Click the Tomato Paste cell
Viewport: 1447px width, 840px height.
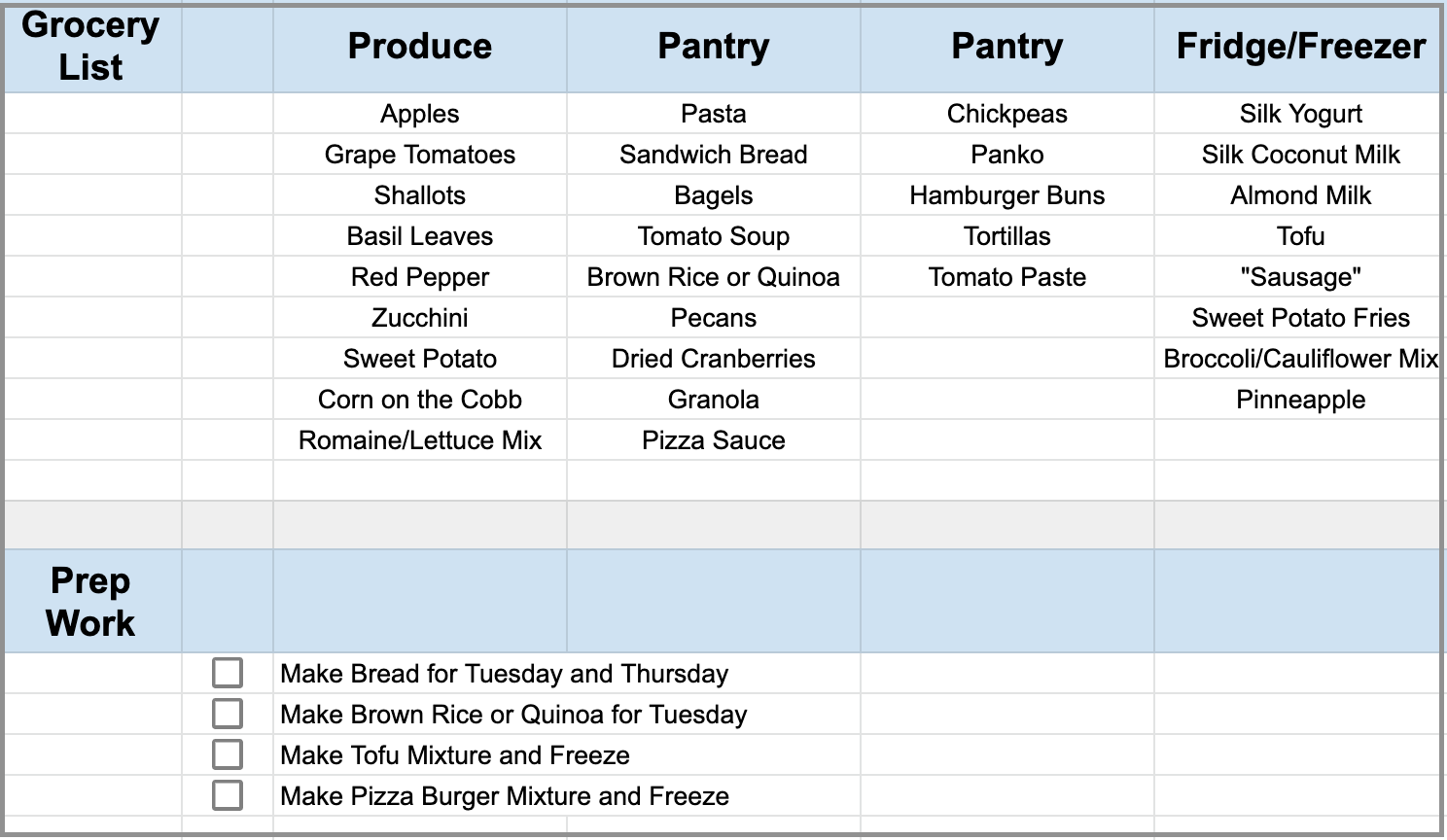coord(1006,277)
